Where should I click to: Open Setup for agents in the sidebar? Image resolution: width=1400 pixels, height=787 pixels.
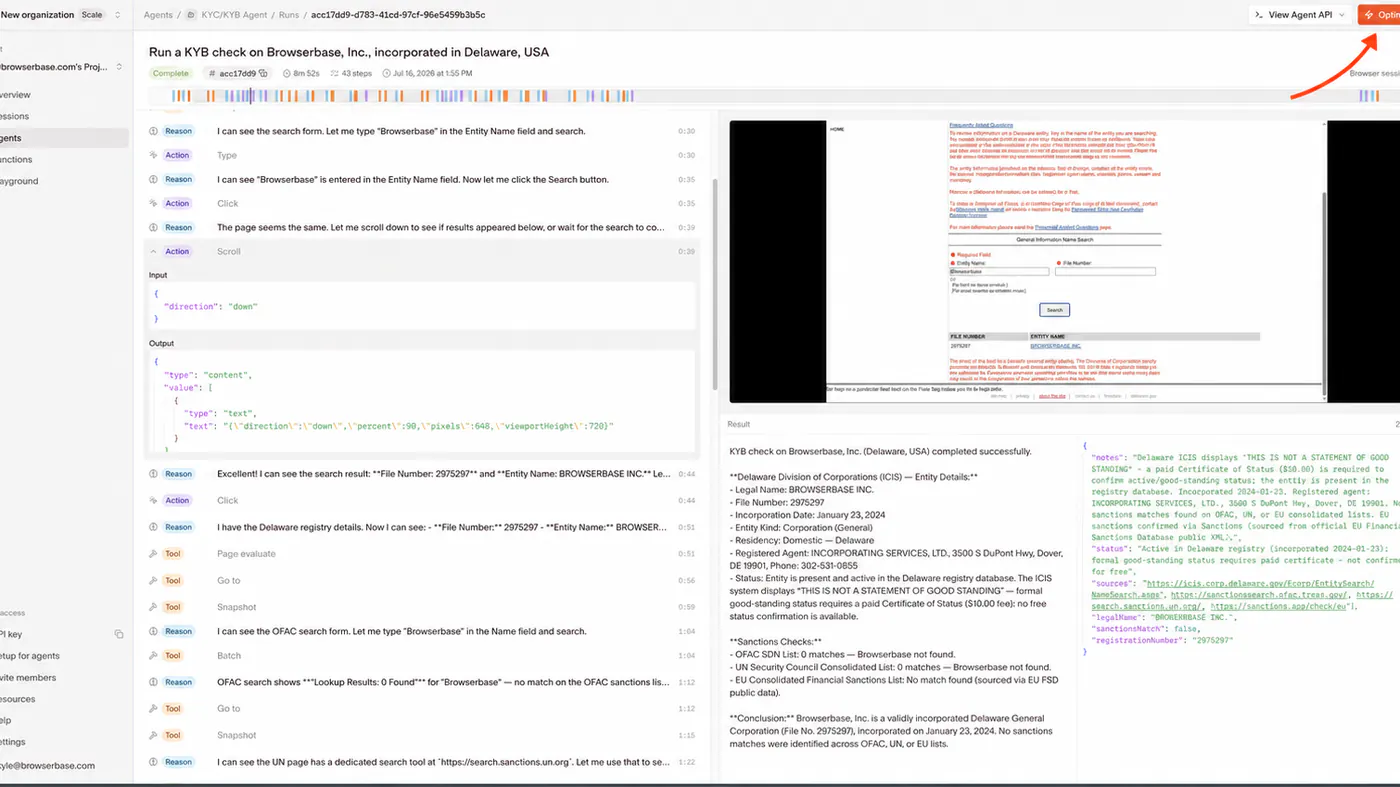point(30,656)
